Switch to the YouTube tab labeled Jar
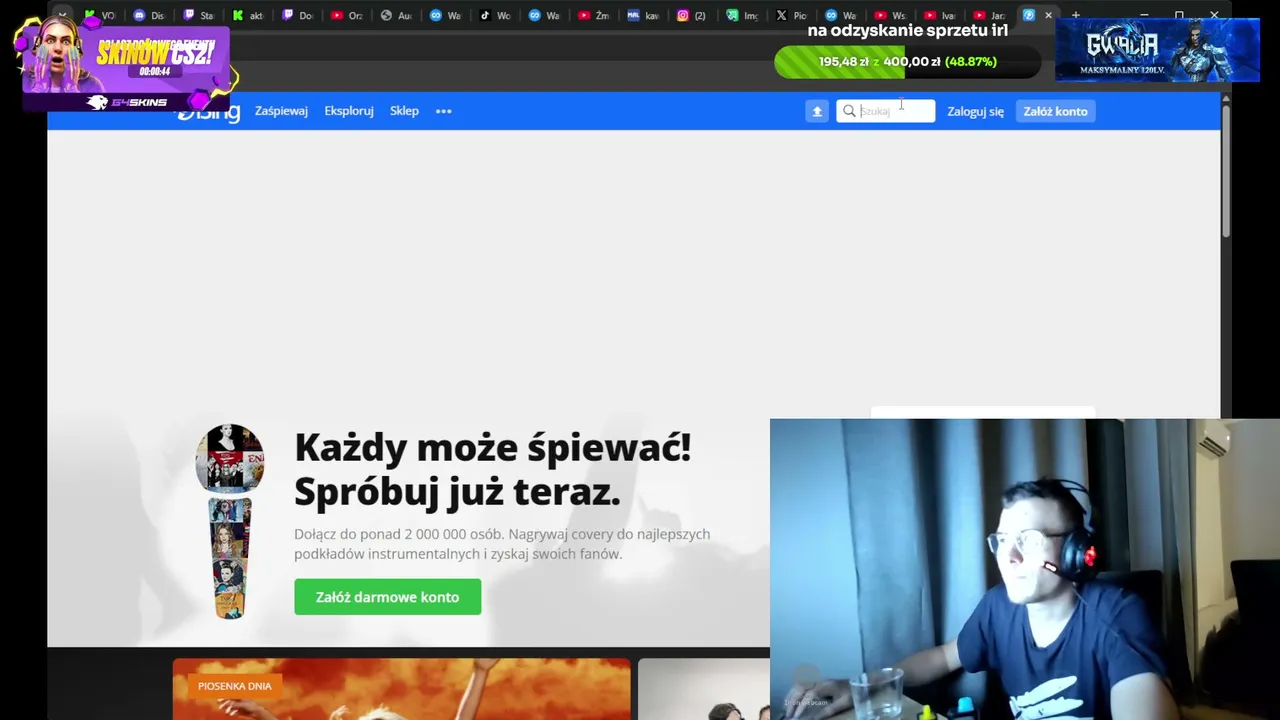1280x720 pixels. click(x=988, y=15)
